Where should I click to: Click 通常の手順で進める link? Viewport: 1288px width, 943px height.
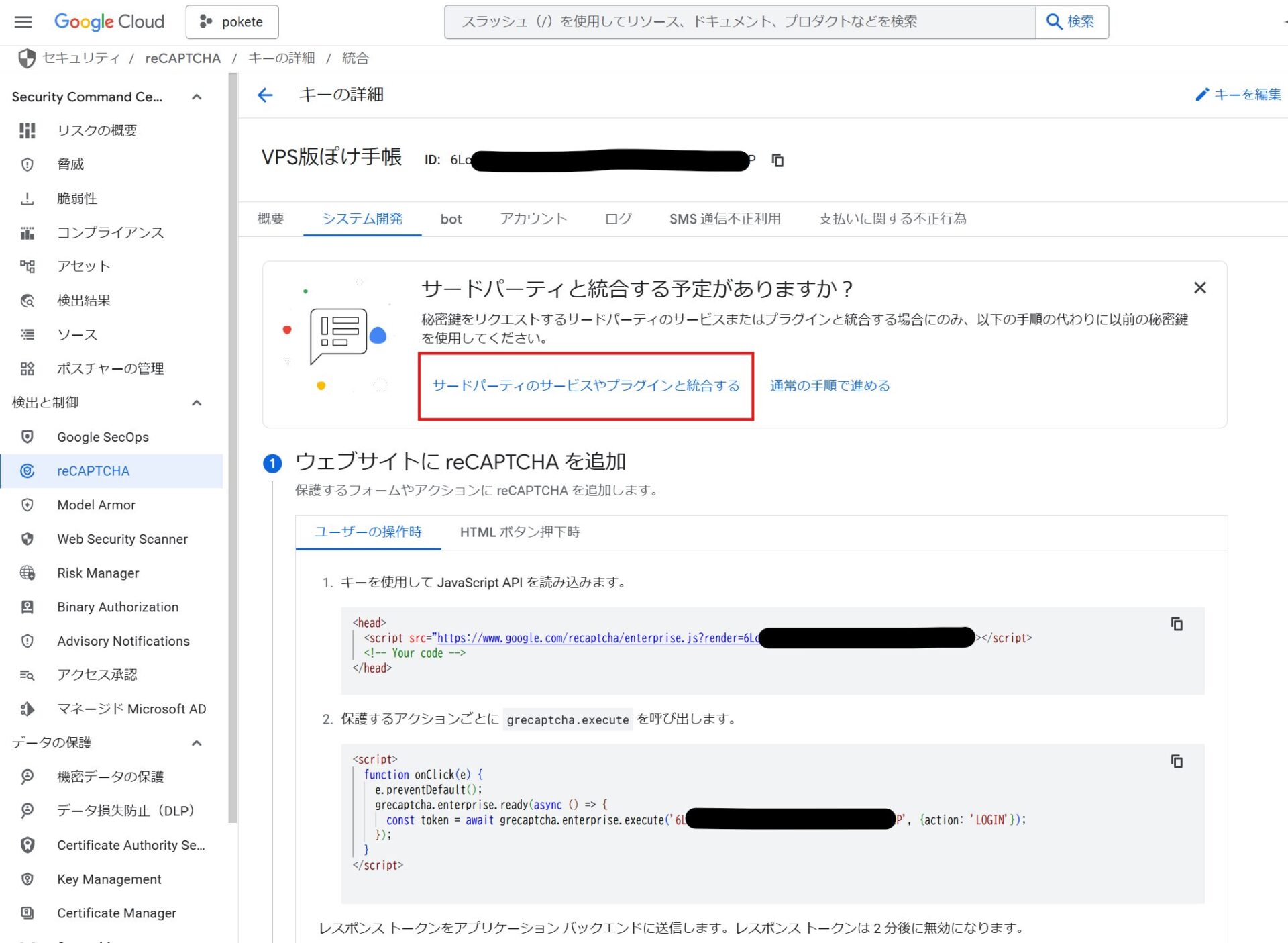pyautogui.click(x=830, y=385)
